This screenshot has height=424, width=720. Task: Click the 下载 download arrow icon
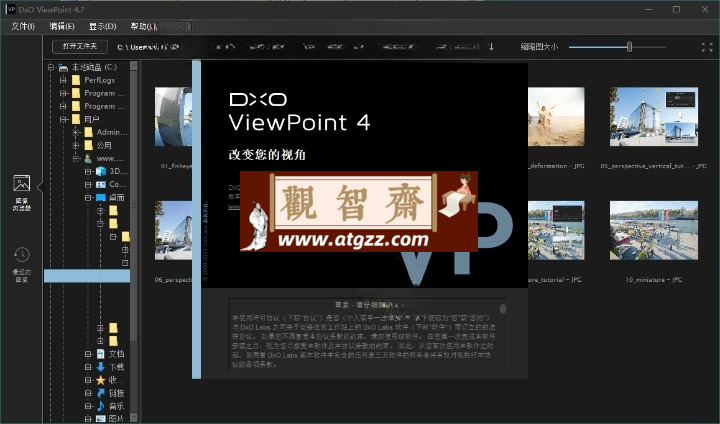[x=101, y=367]
